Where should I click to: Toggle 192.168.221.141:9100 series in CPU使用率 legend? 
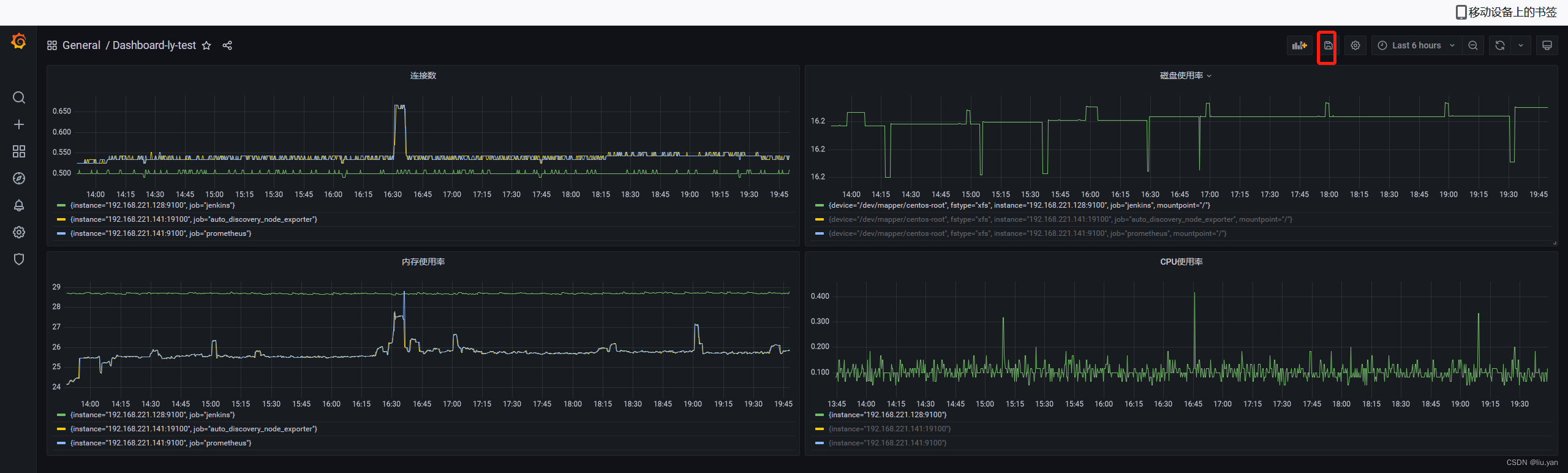click(x=888, y=443)
